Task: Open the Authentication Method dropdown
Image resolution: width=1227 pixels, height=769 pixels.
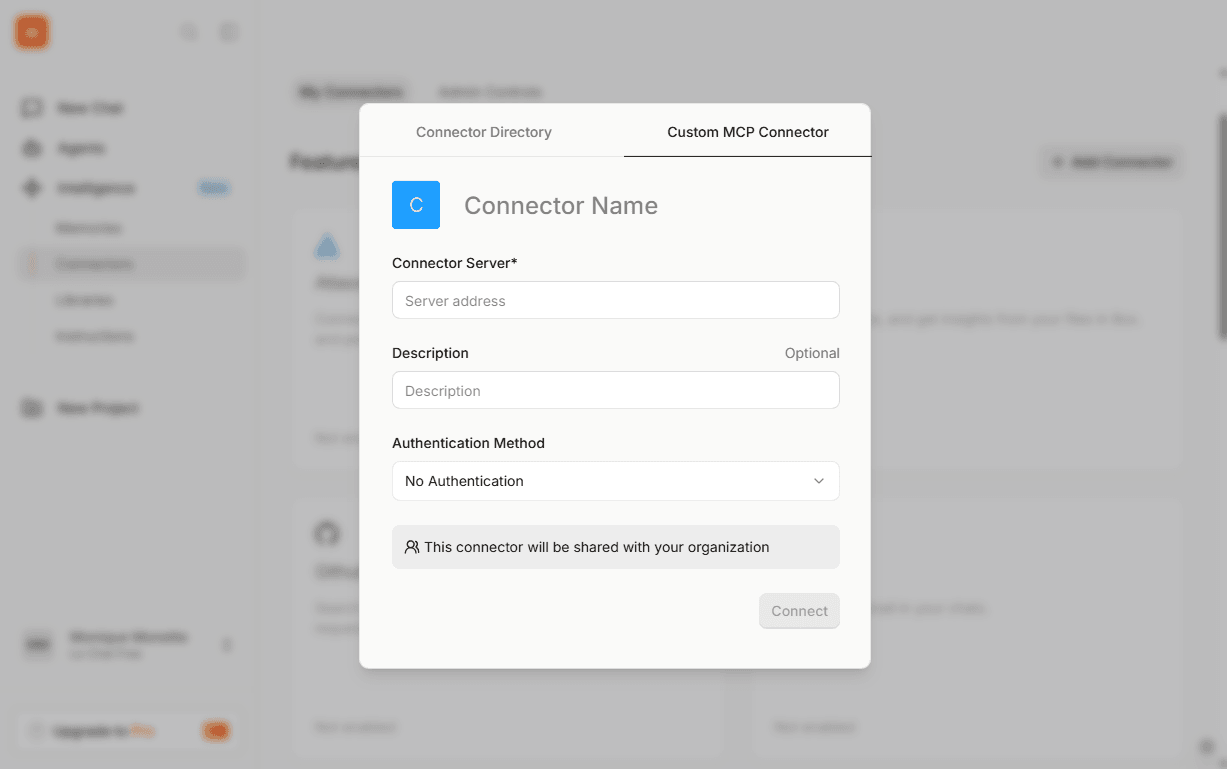Action: click(x=615, y=481)
